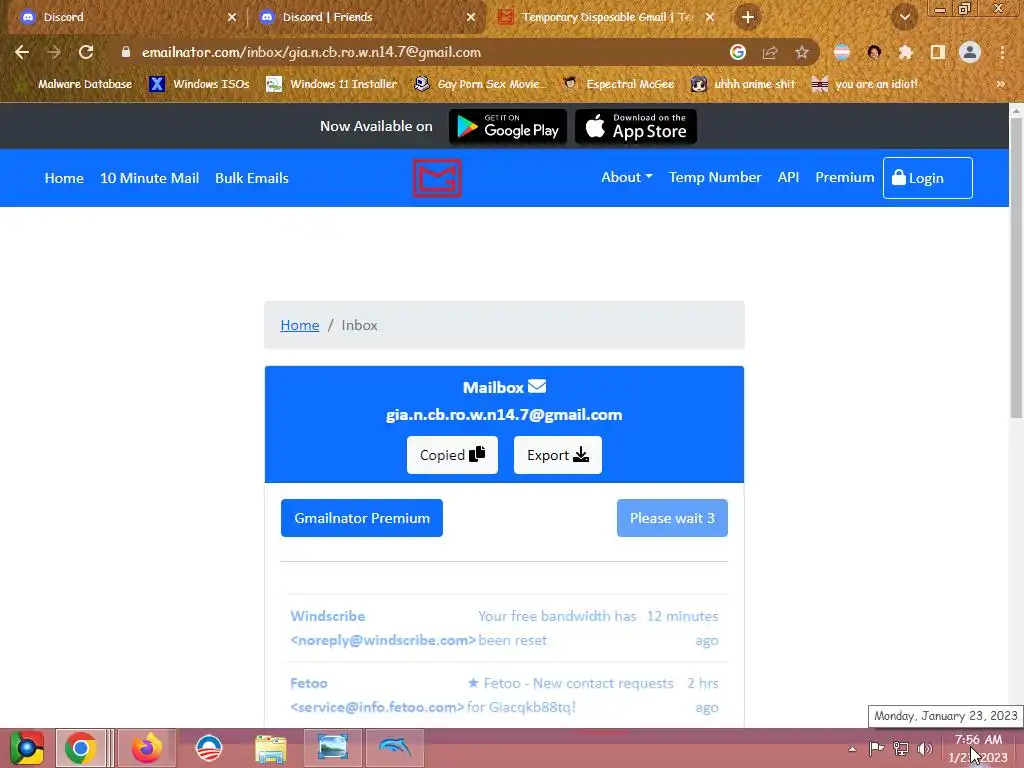Click the Login button

(927, 178)
